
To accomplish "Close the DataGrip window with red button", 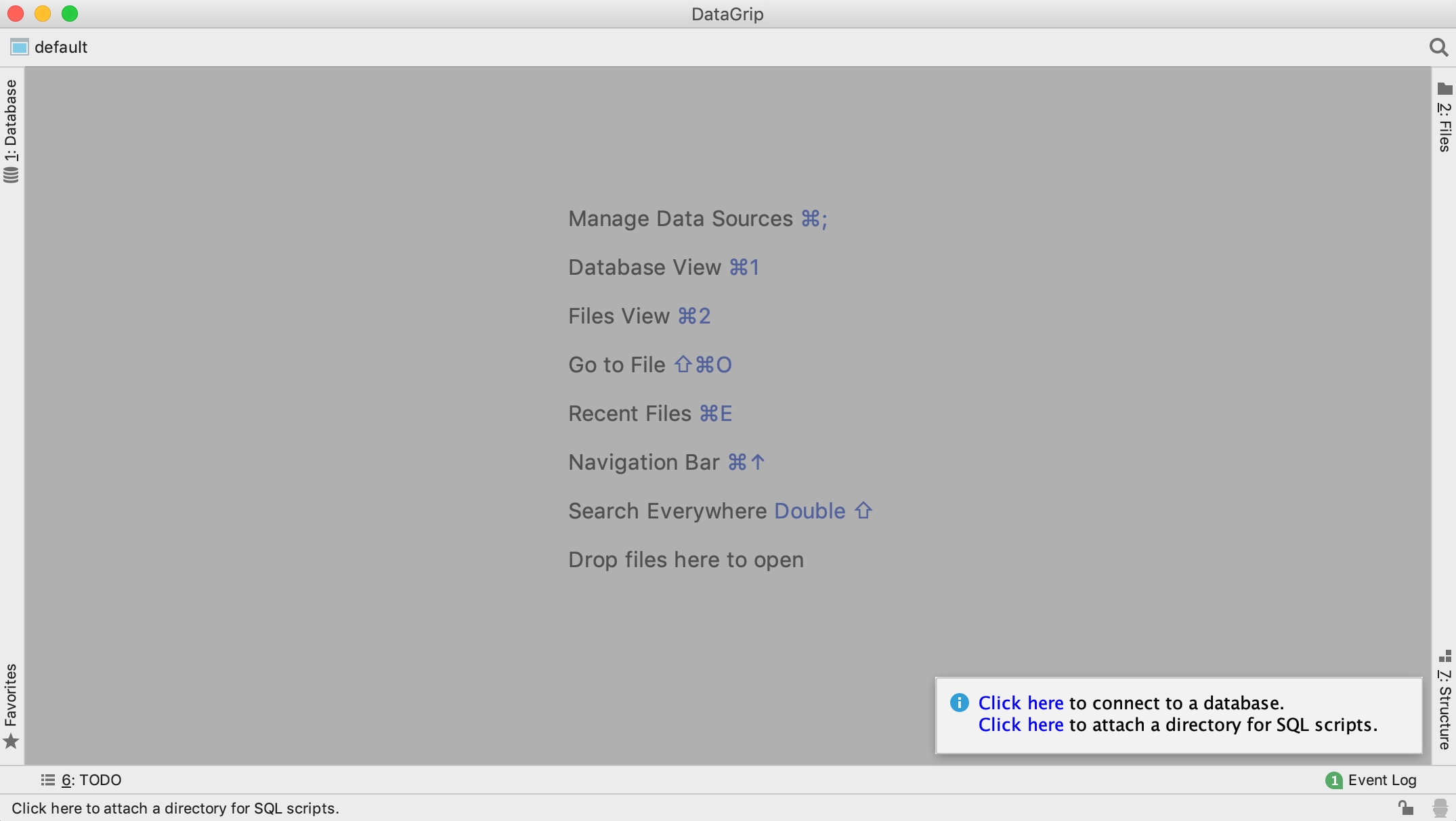I will pos(16,14).
